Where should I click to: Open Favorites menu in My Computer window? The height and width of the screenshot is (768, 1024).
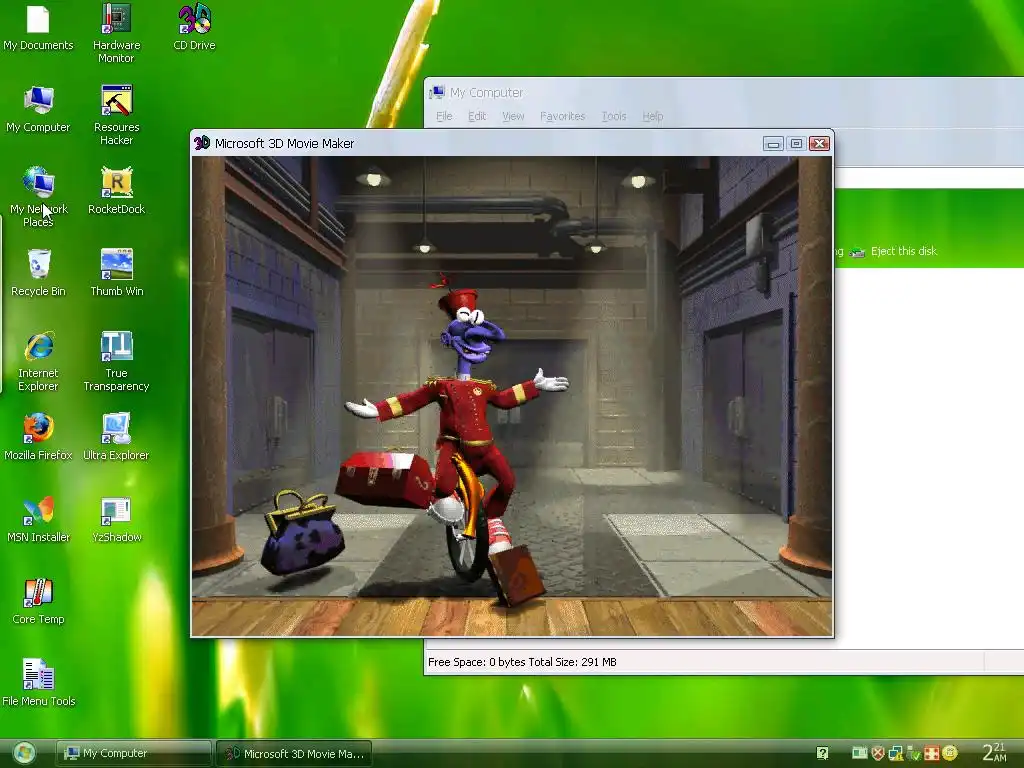coord(562,116)
